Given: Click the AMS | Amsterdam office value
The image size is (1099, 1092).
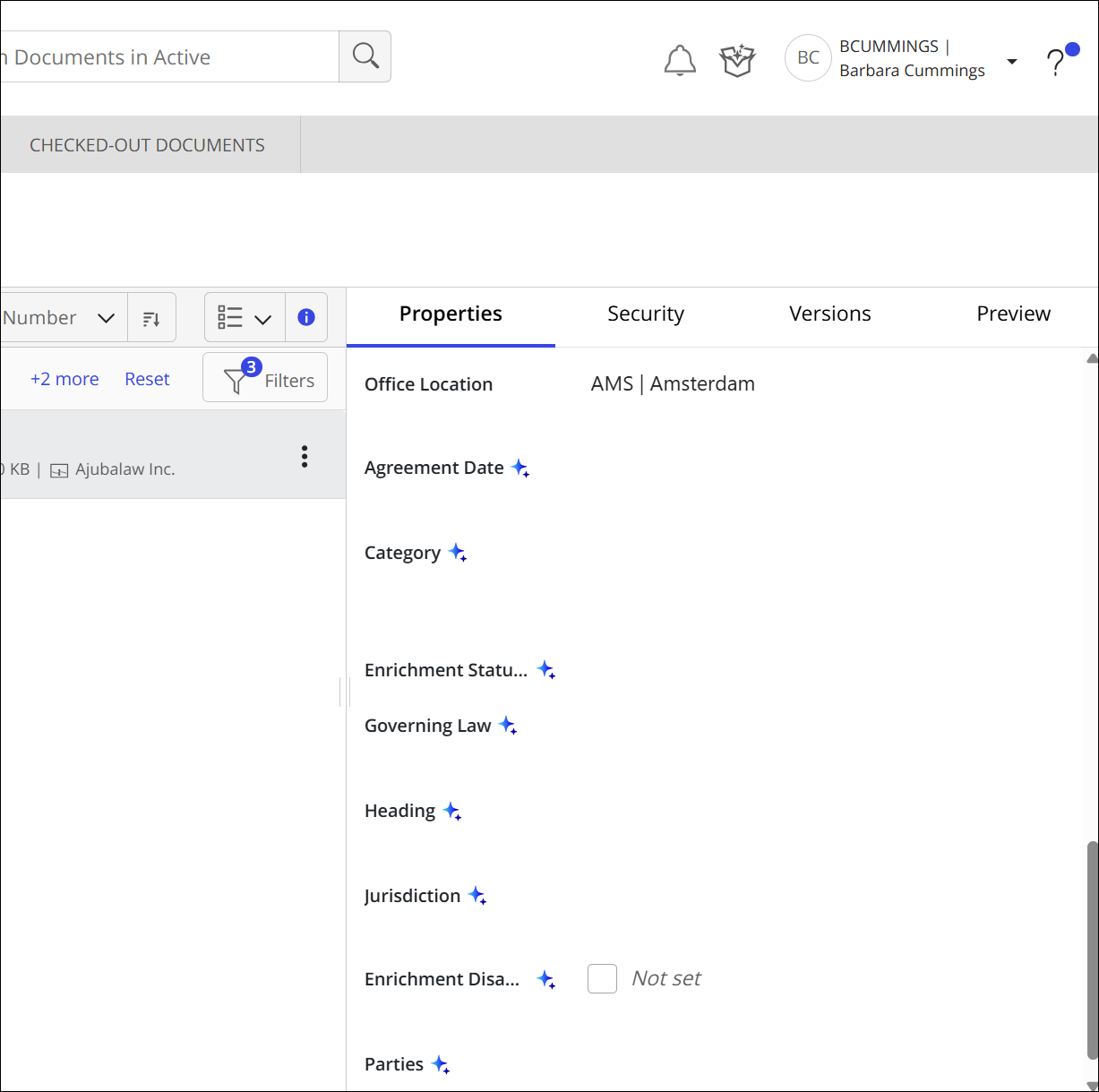Looking at the screenshot, I should [673, 384].
